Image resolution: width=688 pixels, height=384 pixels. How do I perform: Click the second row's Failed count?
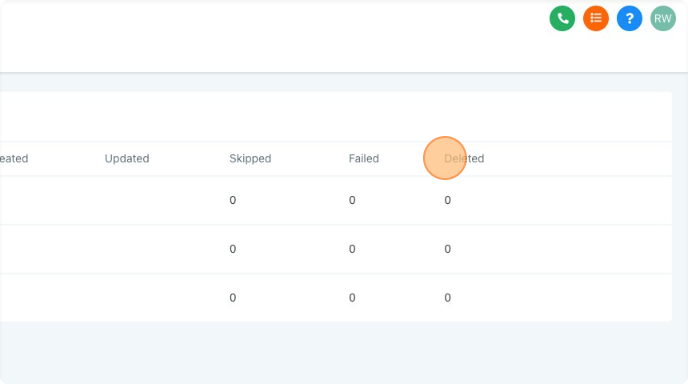click(352, 249)
